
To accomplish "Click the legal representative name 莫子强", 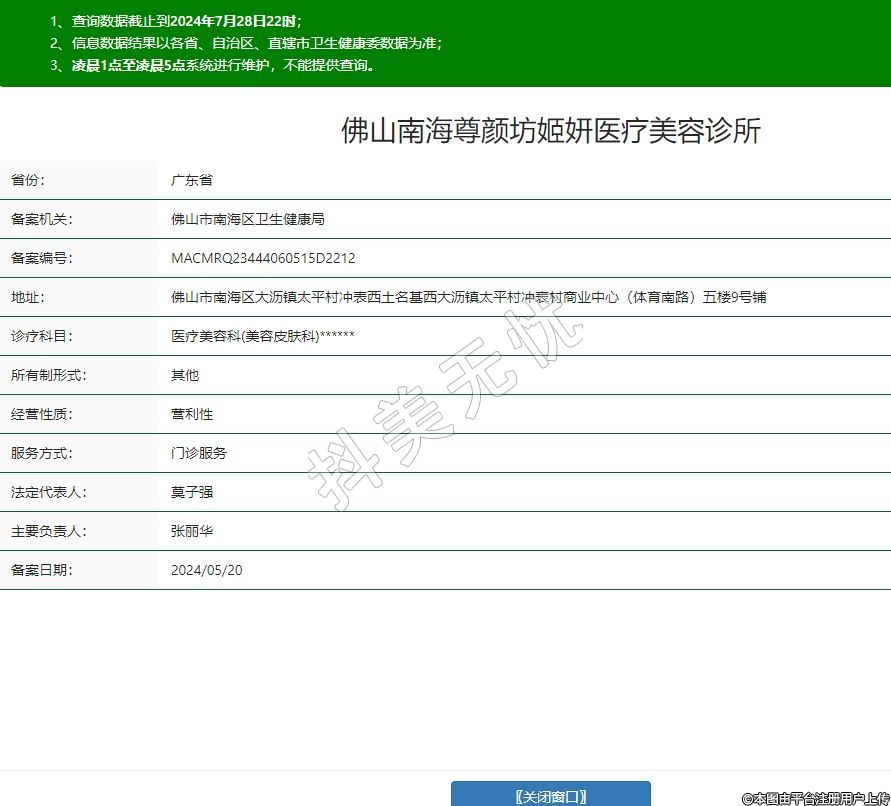I will 192,492.
